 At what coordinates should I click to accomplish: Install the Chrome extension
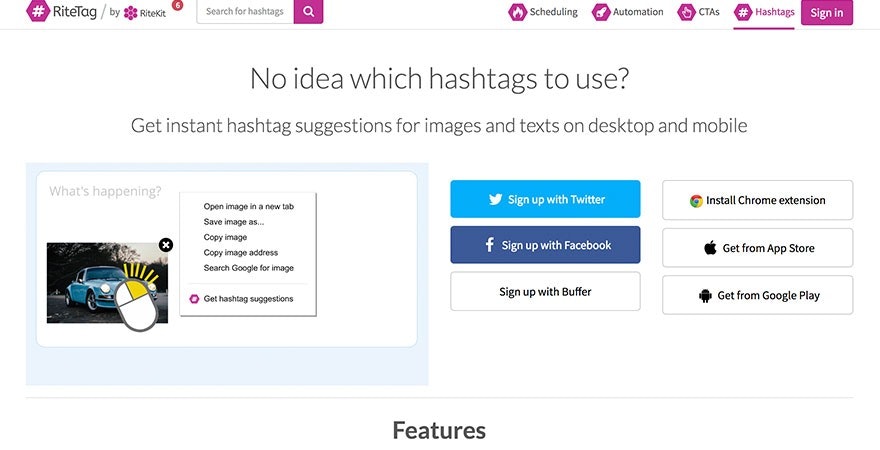click(x=757, y=200)
